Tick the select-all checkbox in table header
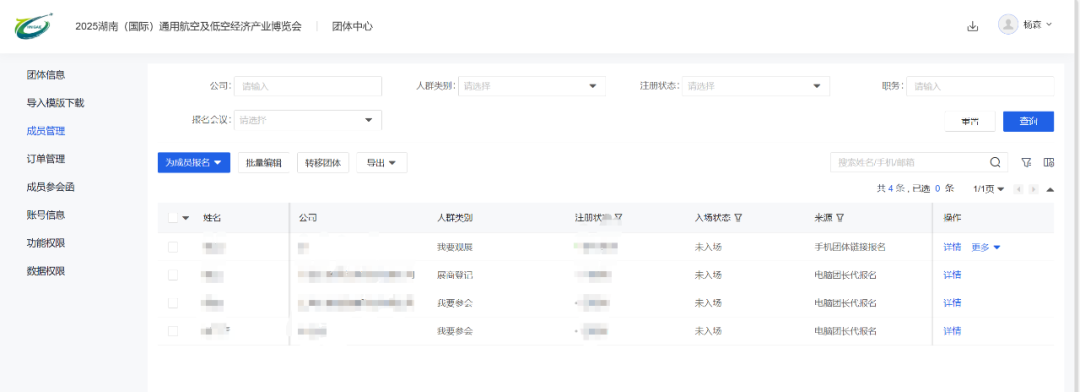1080x392 pixels. 173,218
